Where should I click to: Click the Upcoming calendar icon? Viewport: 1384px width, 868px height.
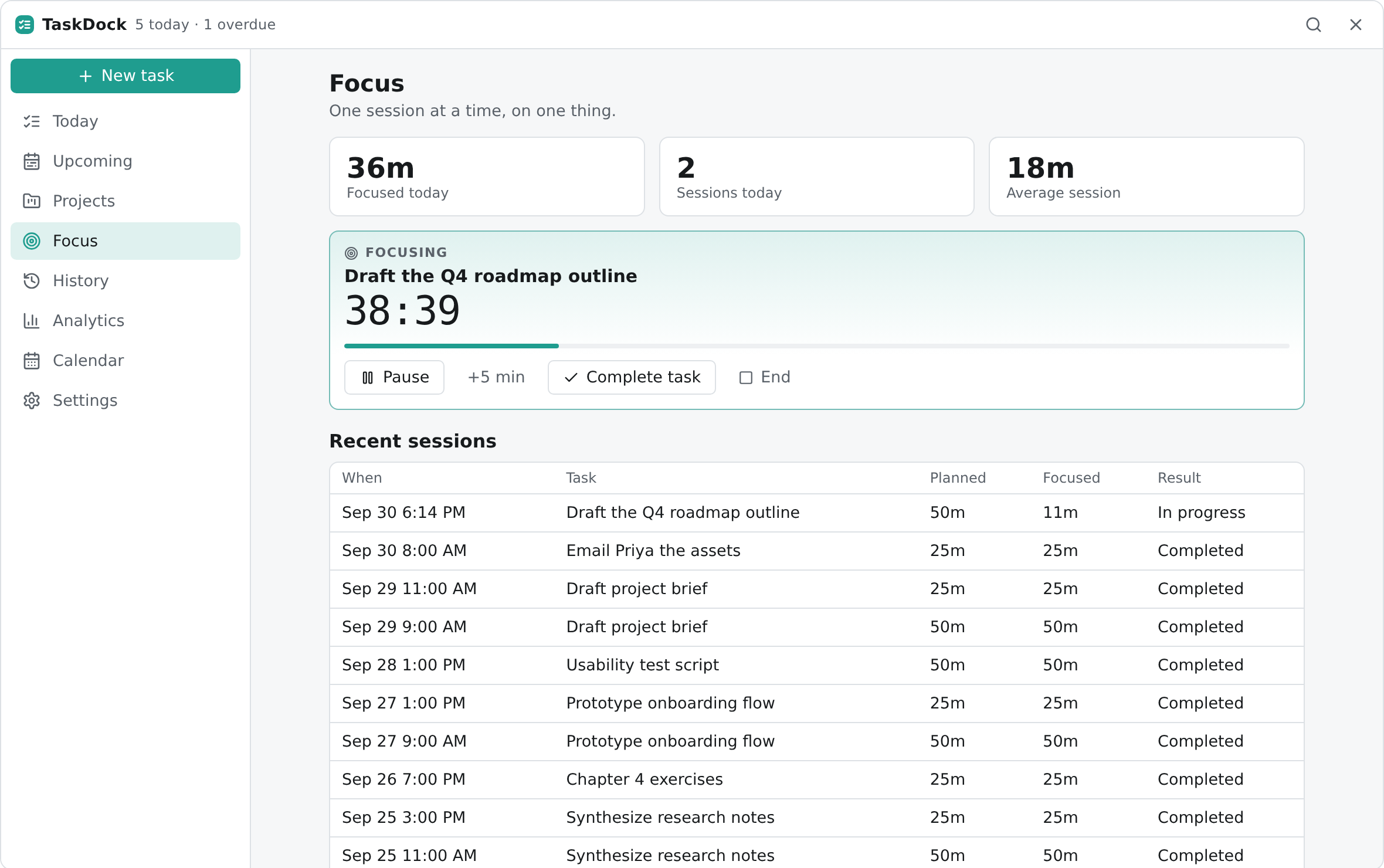(x=32, y=161)
